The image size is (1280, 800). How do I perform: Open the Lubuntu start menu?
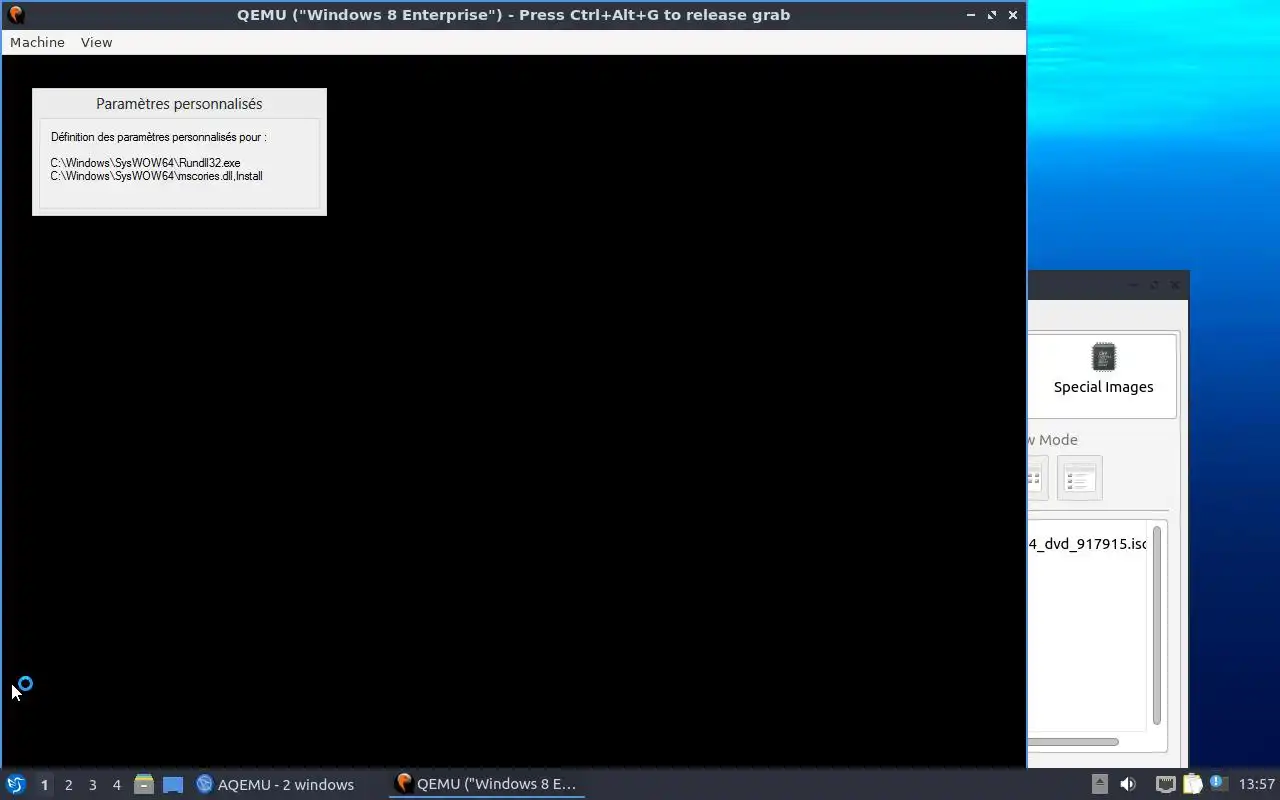[16, 784]
